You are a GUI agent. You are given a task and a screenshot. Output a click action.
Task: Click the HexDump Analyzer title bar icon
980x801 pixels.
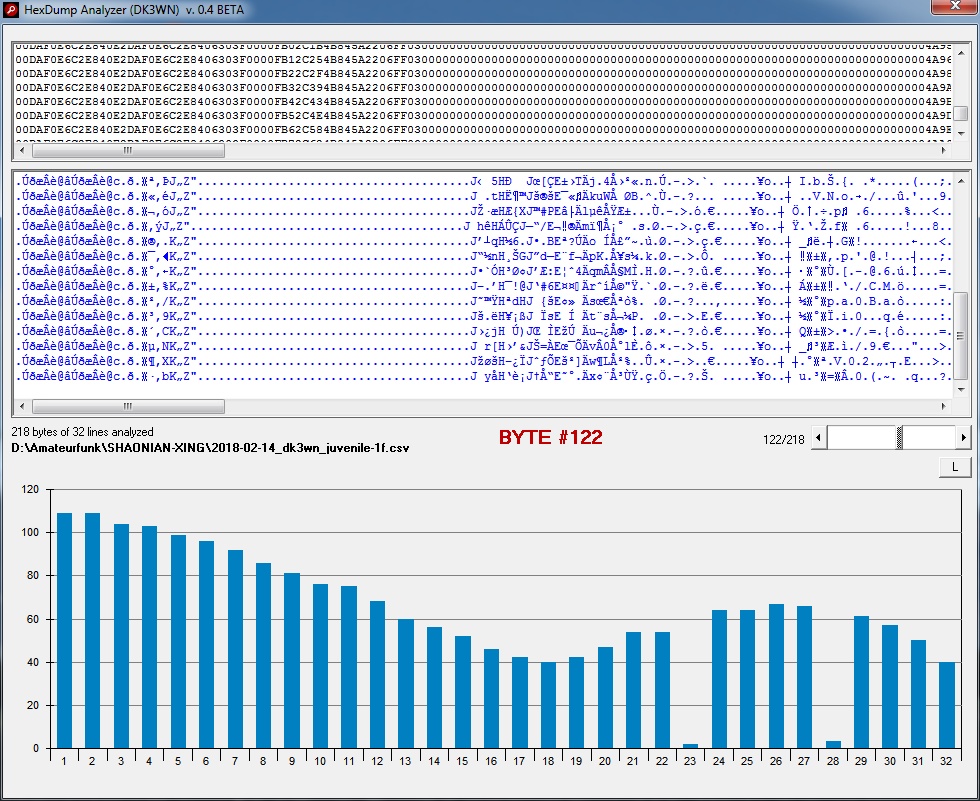click(11, 10)
